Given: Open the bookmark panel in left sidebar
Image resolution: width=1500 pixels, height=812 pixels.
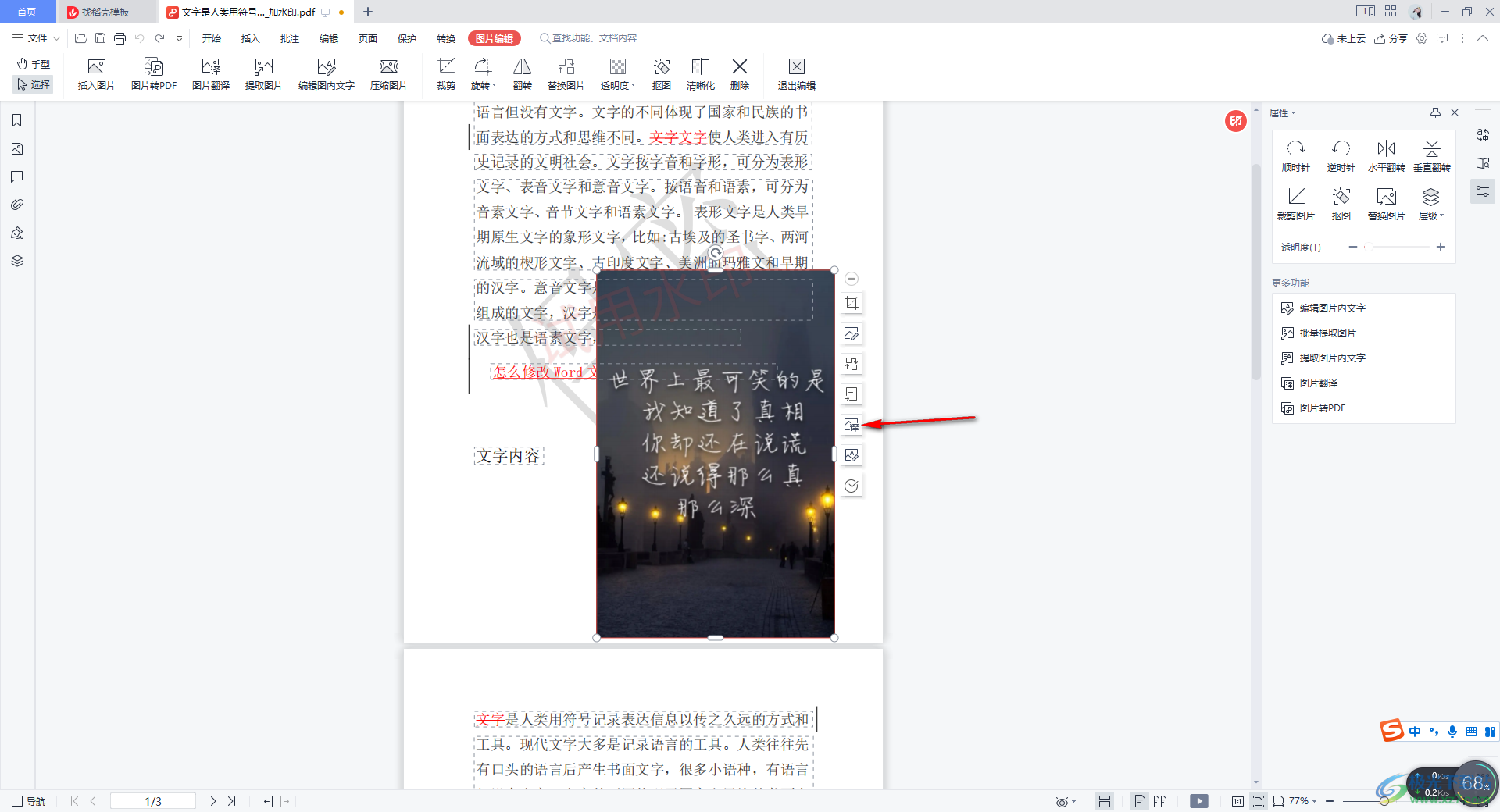Looking at the screenshot, I should point(17,120).
